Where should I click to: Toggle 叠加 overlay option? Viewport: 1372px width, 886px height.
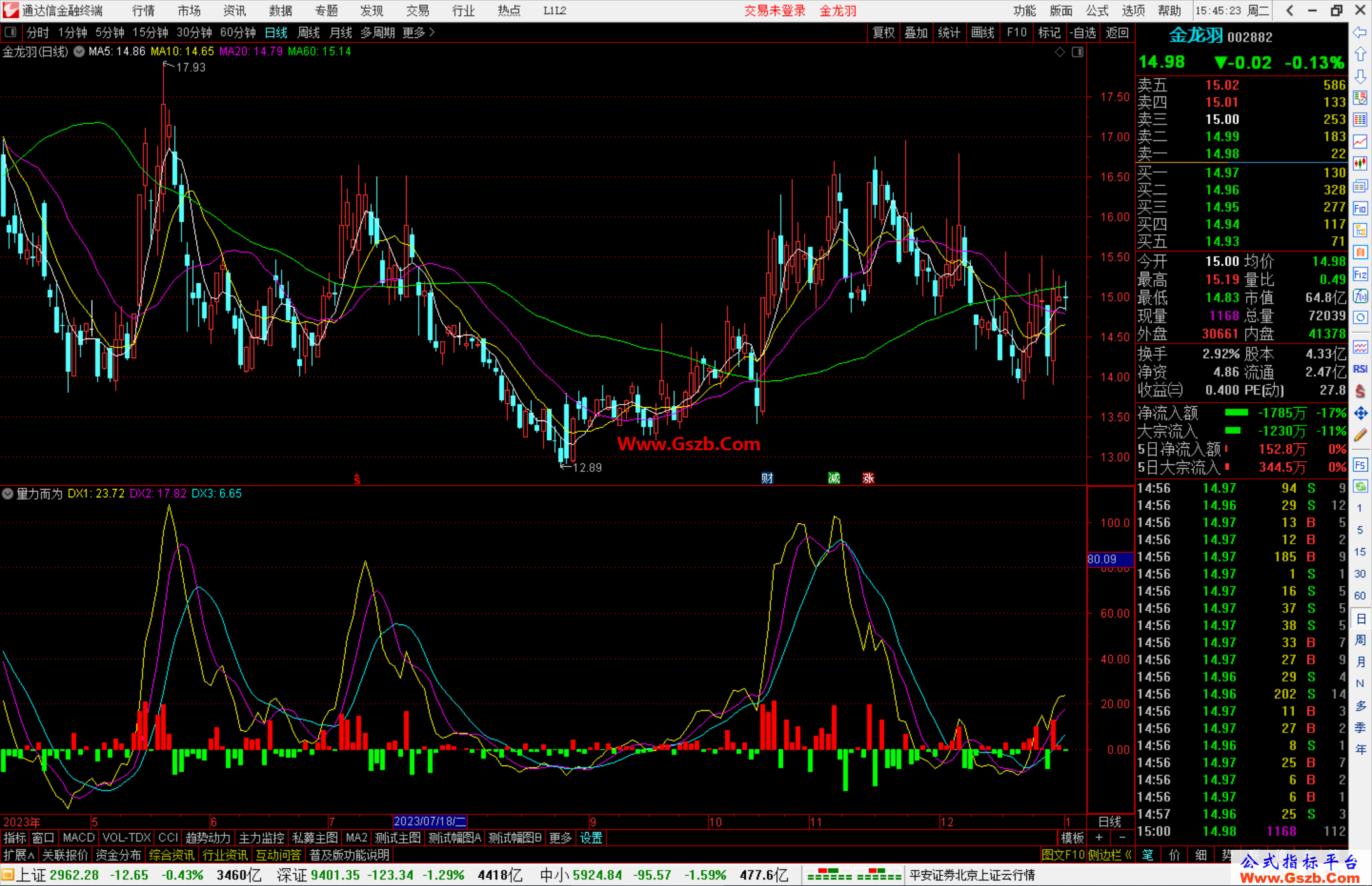(x=916, y=32)
